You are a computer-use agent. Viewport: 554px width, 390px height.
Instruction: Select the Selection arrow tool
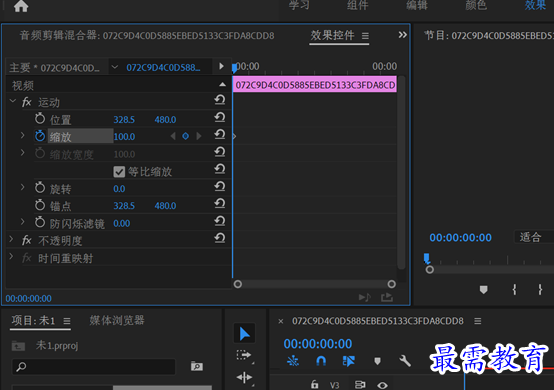[244, 333]
